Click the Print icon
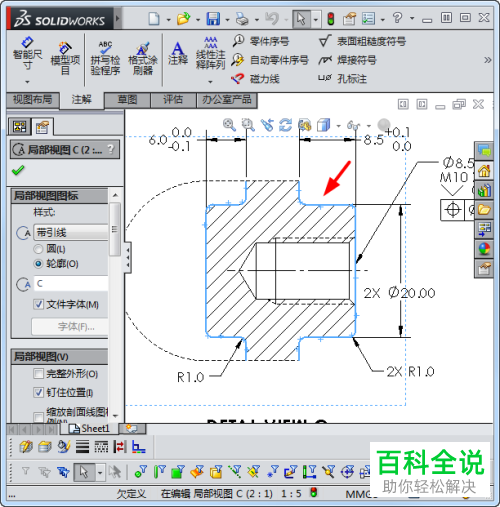This screenshot has height=507, width=500. (x=242, y=19)
